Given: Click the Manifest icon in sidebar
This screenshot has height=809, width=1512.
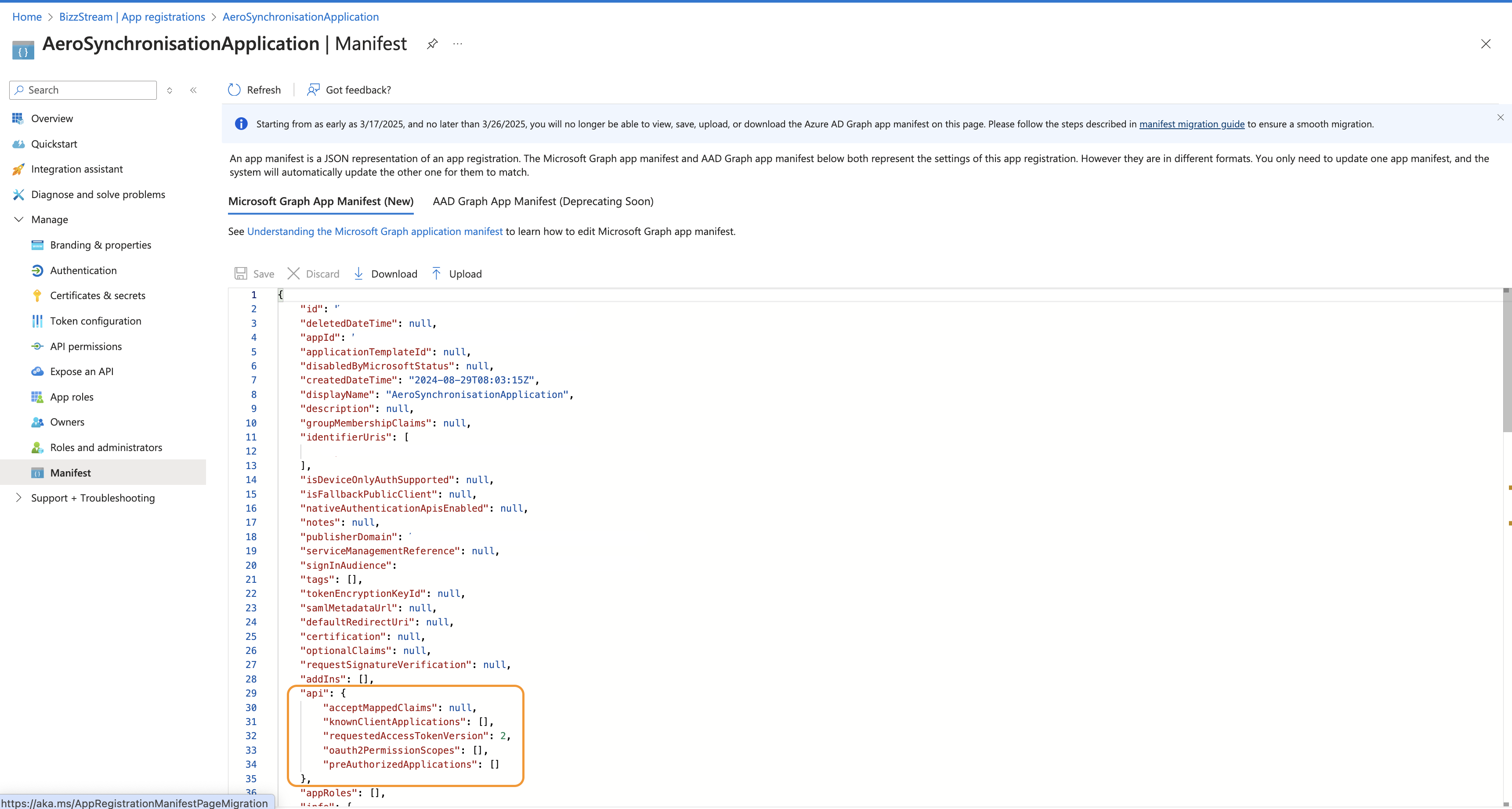Looking at the screenshot, I should coord(37,473).
